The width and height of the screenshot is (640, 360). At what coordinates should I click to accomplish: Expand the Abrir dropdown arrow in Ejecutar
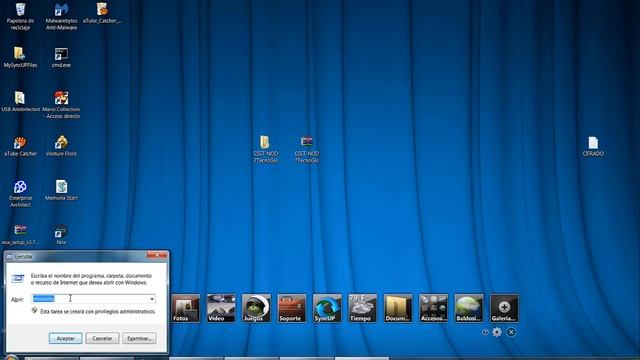pyautogui.click(x=152, y=299)
